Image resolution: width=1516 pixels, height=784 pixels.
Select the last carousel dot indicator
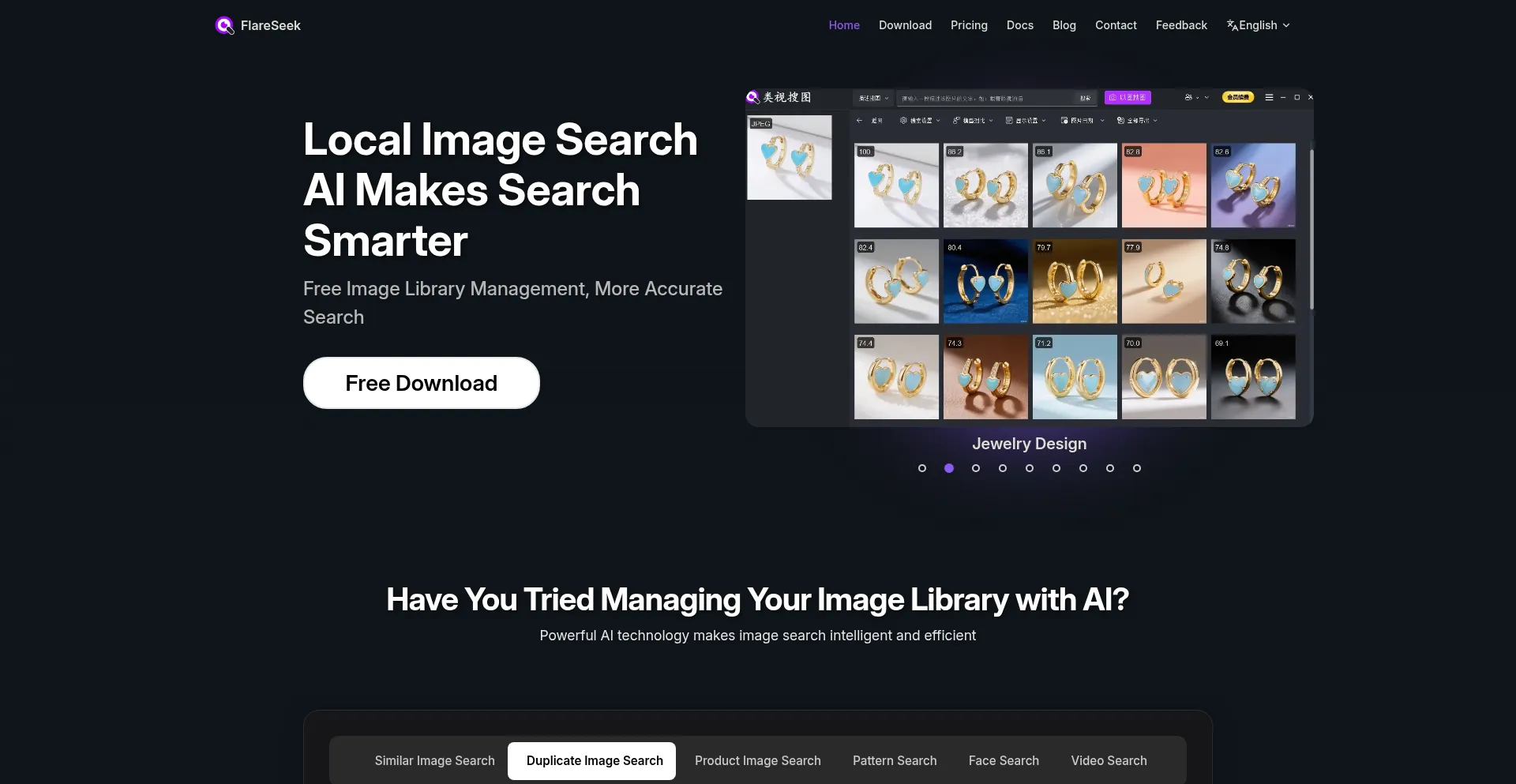point(1137,468)
